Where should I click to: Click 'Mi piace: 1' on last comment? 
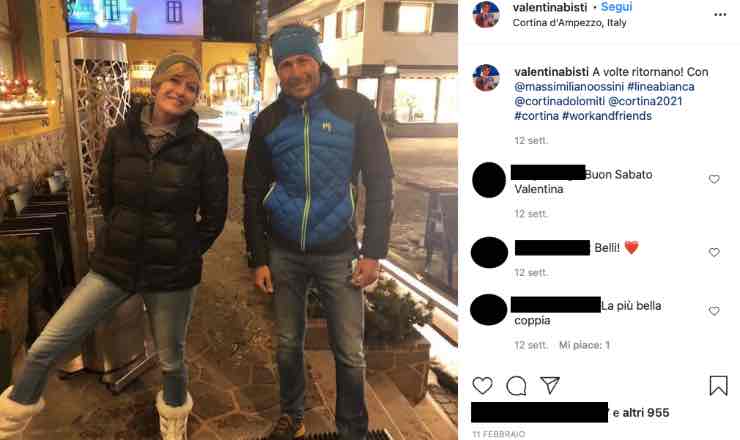click(584, 345)
